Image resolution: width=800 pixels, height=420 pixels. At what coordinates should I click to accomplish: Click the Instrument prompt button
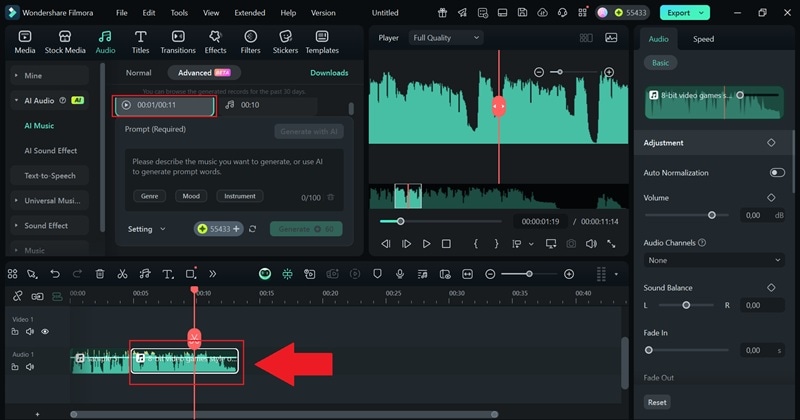(x=240, y=196)
